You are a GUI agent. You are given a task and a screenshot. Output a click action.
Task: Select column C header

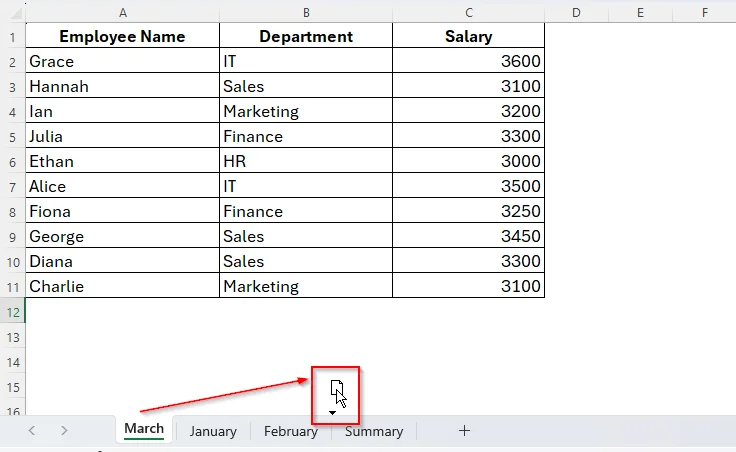click(x=468, y=13)
